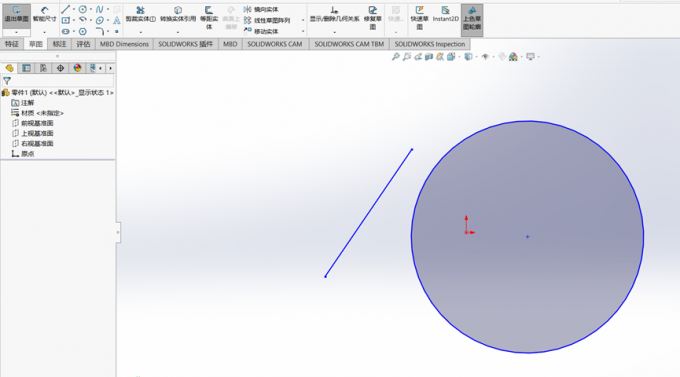
Task: Open dropdown under Exit Sketch button
Action: (16, 33)
